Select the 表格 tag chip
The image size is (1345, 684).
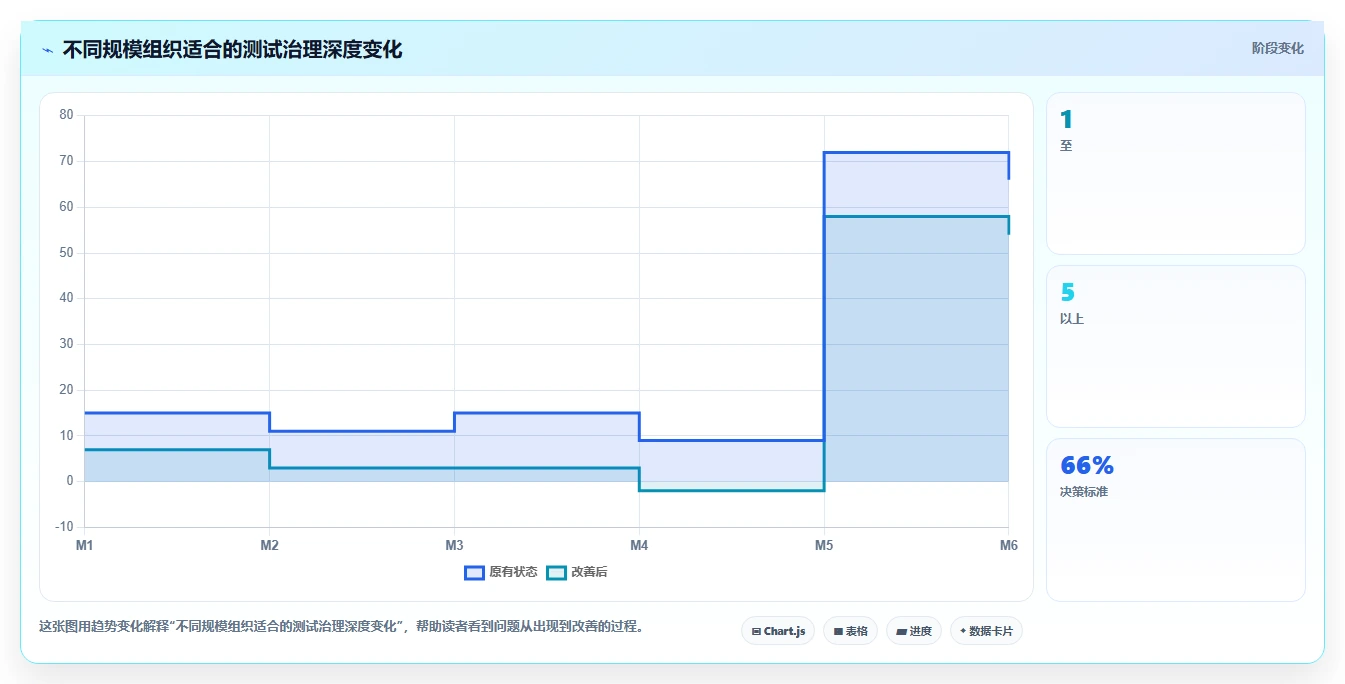tap(850, 631)
